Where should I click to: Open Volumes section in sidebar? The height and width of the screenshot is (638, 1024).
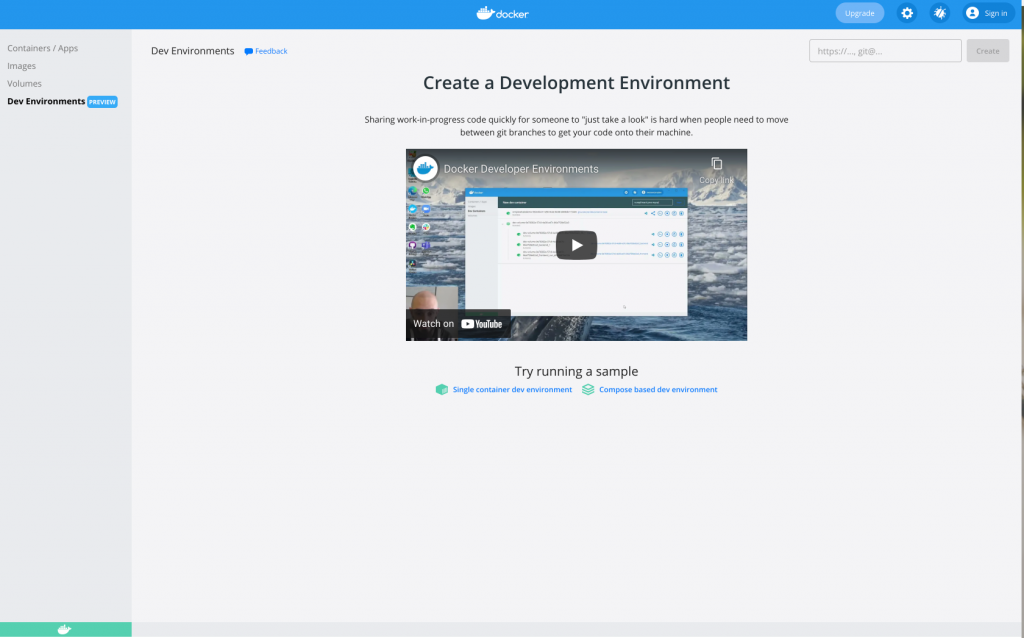tap(24, 84)
